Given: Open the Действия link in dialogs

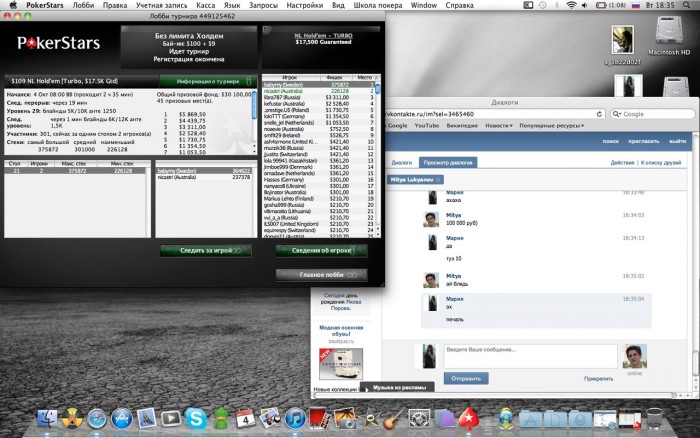Looking at the screenshot, I should [622, 163].
